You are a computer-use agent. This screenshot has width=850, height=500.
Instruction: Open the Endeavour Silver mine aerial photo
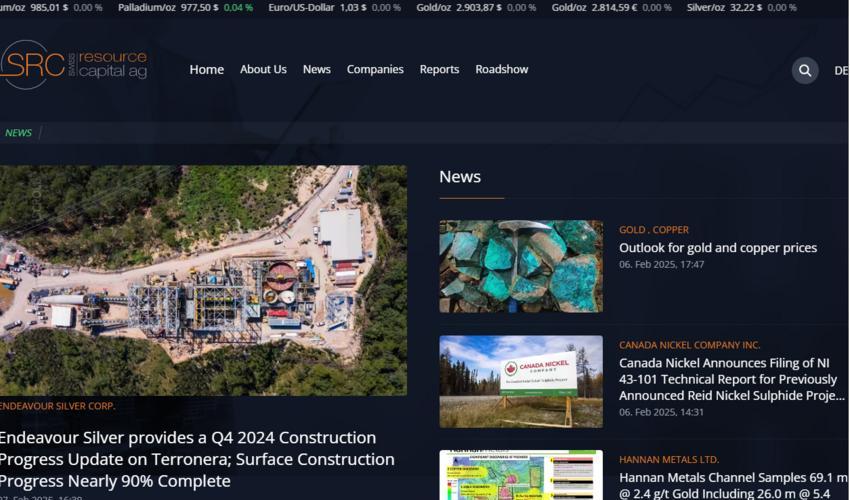coord(203,280)
